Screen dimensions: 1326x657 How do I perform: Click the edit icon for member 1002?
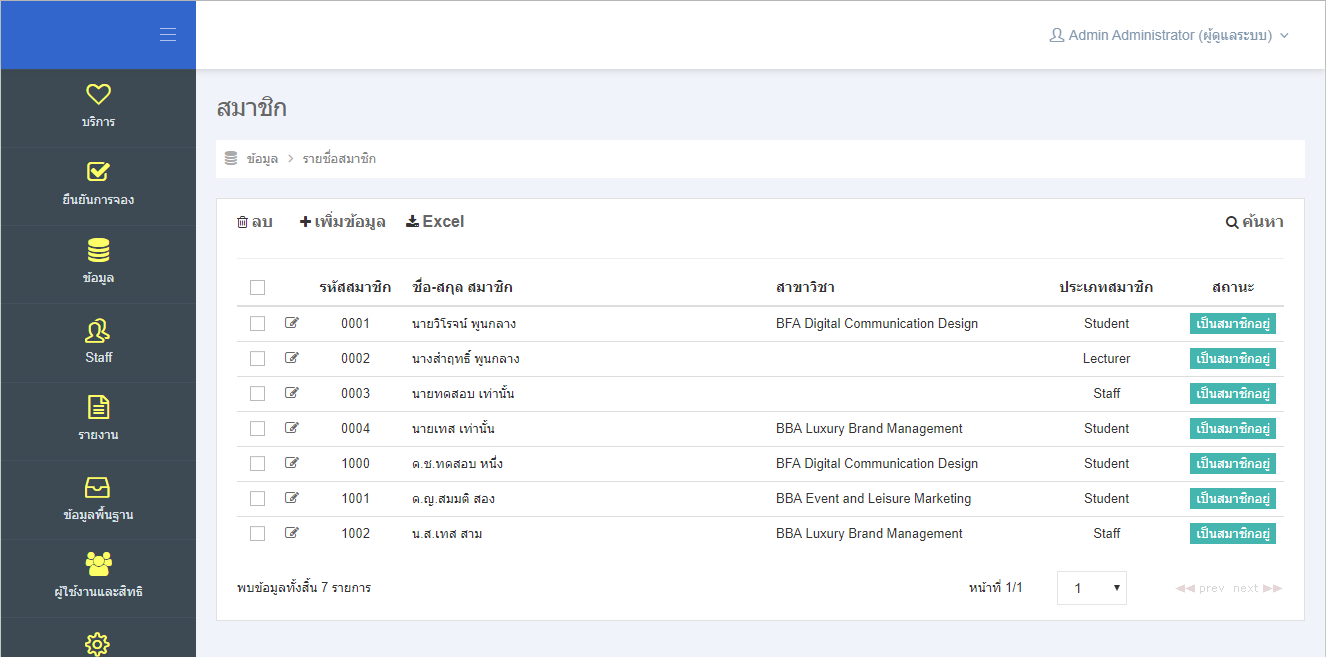point(292,533)
